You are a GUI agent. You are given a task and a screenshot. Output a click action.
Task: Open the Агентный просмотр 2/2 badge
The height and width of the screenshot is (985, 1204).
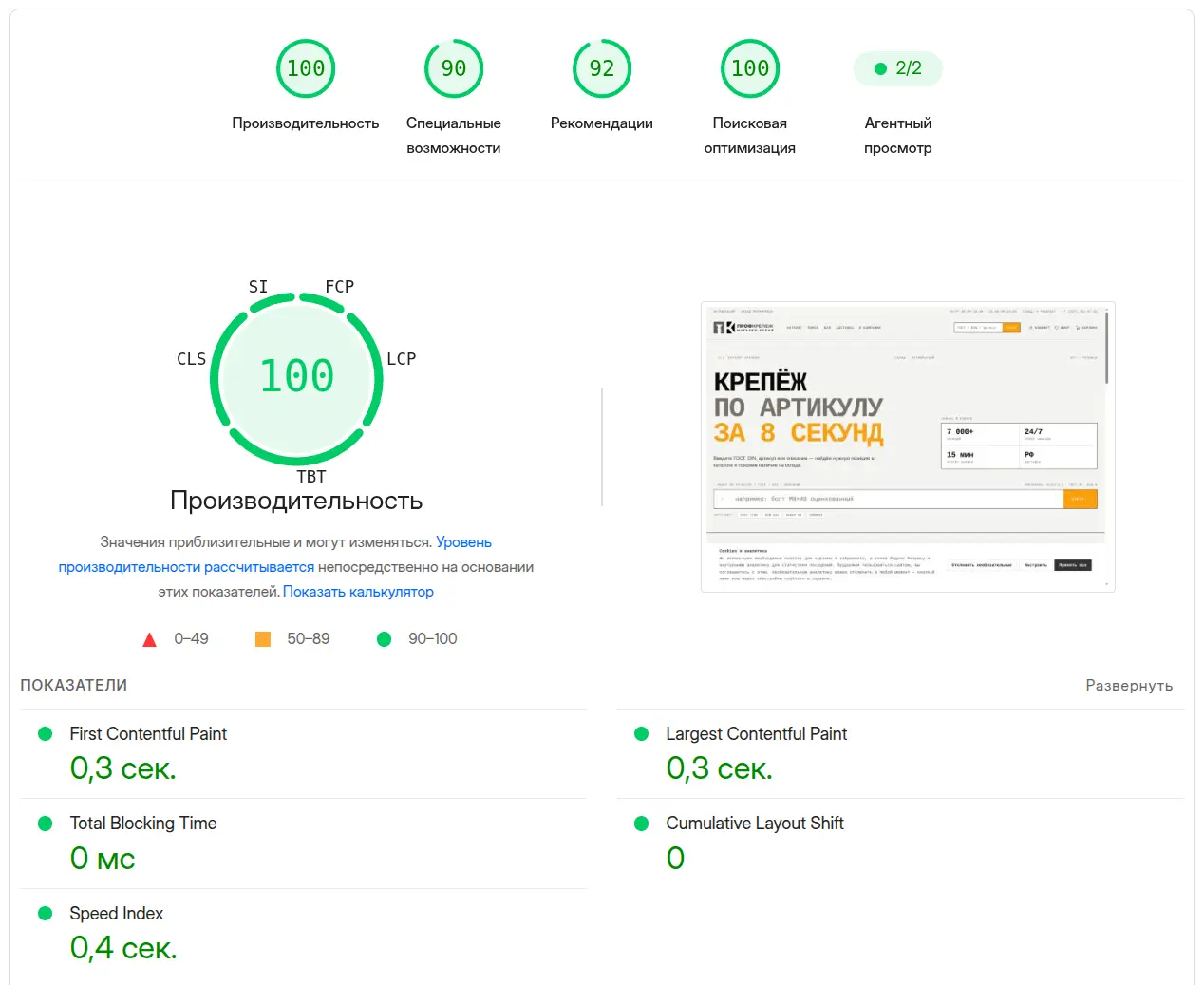click(x=898, y=68)
